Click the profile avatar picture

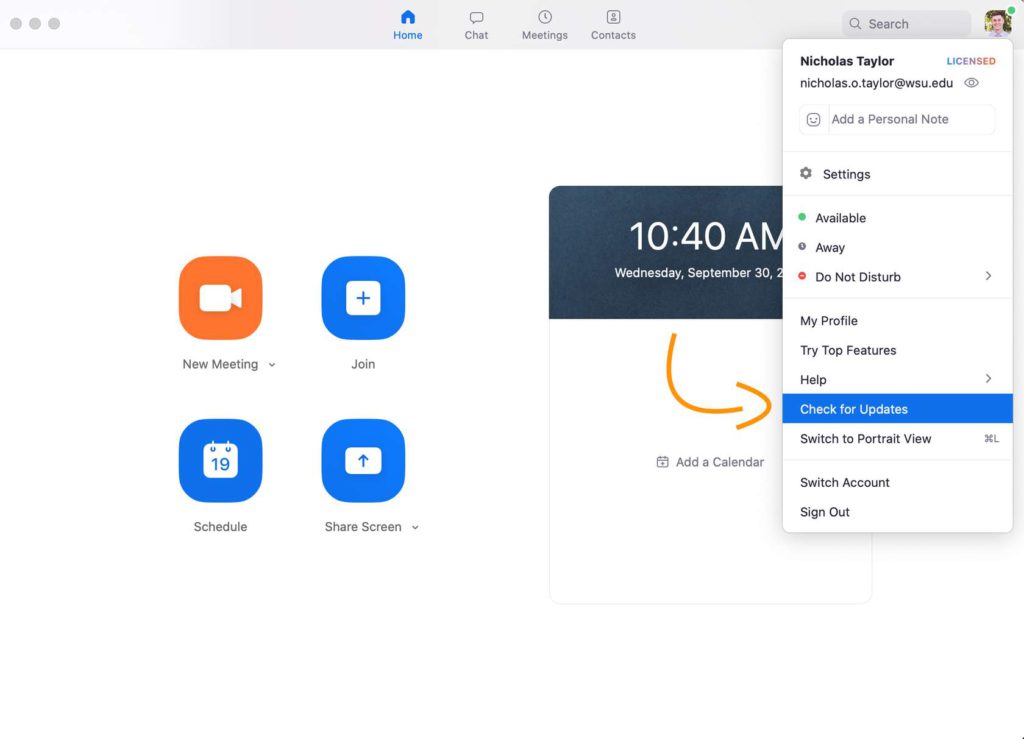click(x=997, y=23)
